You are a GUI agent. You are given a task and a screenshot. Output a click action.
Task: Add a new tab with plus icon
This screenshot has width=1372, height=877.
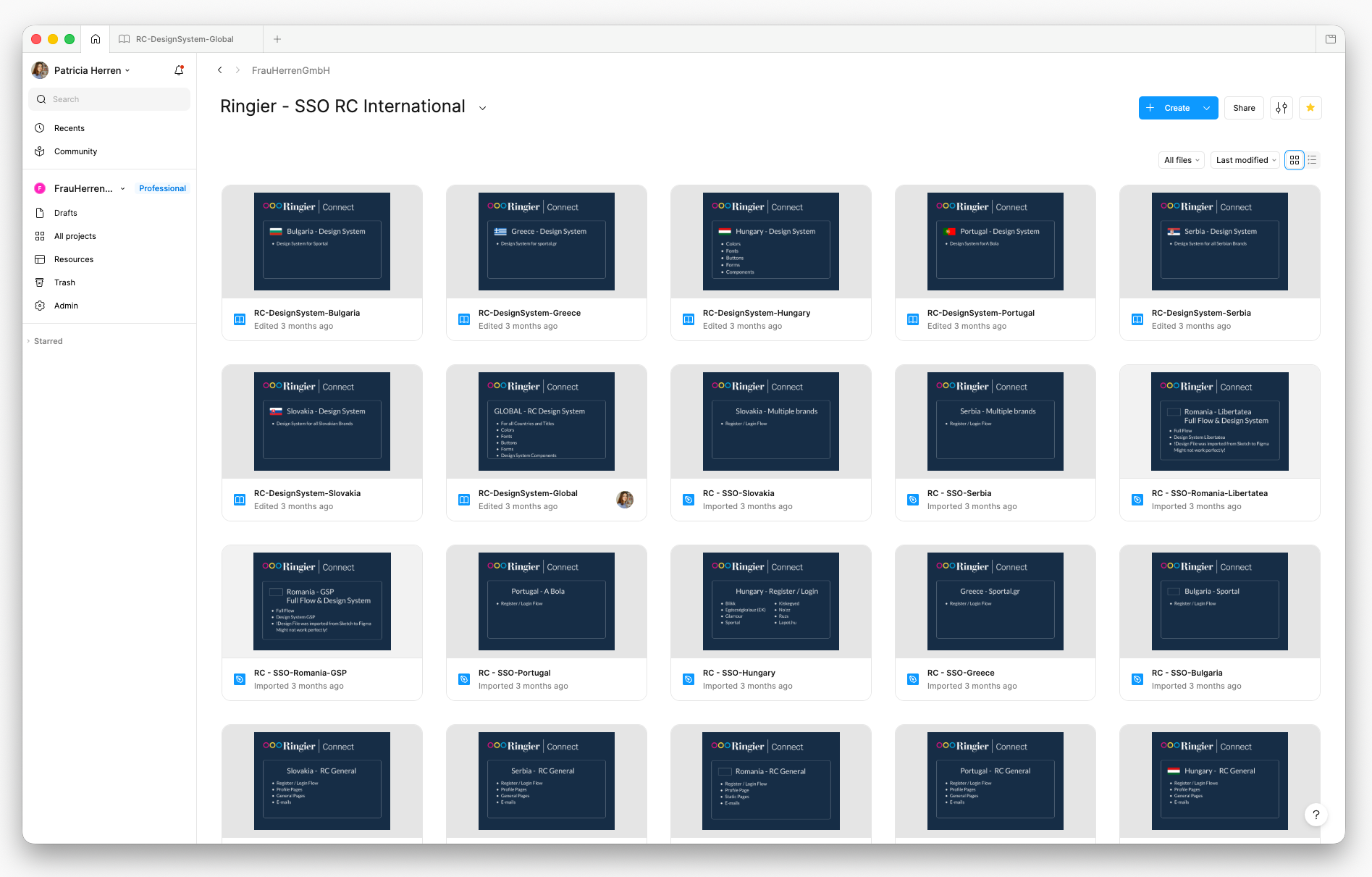(277, 39)
